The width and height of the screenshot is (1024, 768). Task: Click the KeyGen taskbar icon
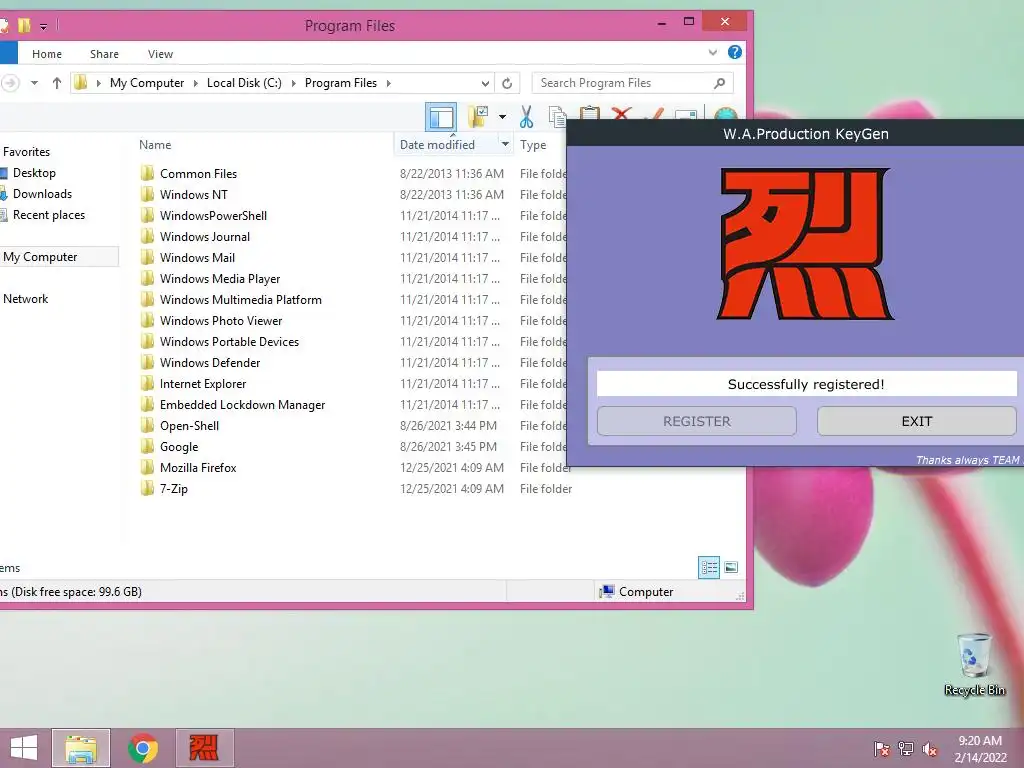coord(204,748)
